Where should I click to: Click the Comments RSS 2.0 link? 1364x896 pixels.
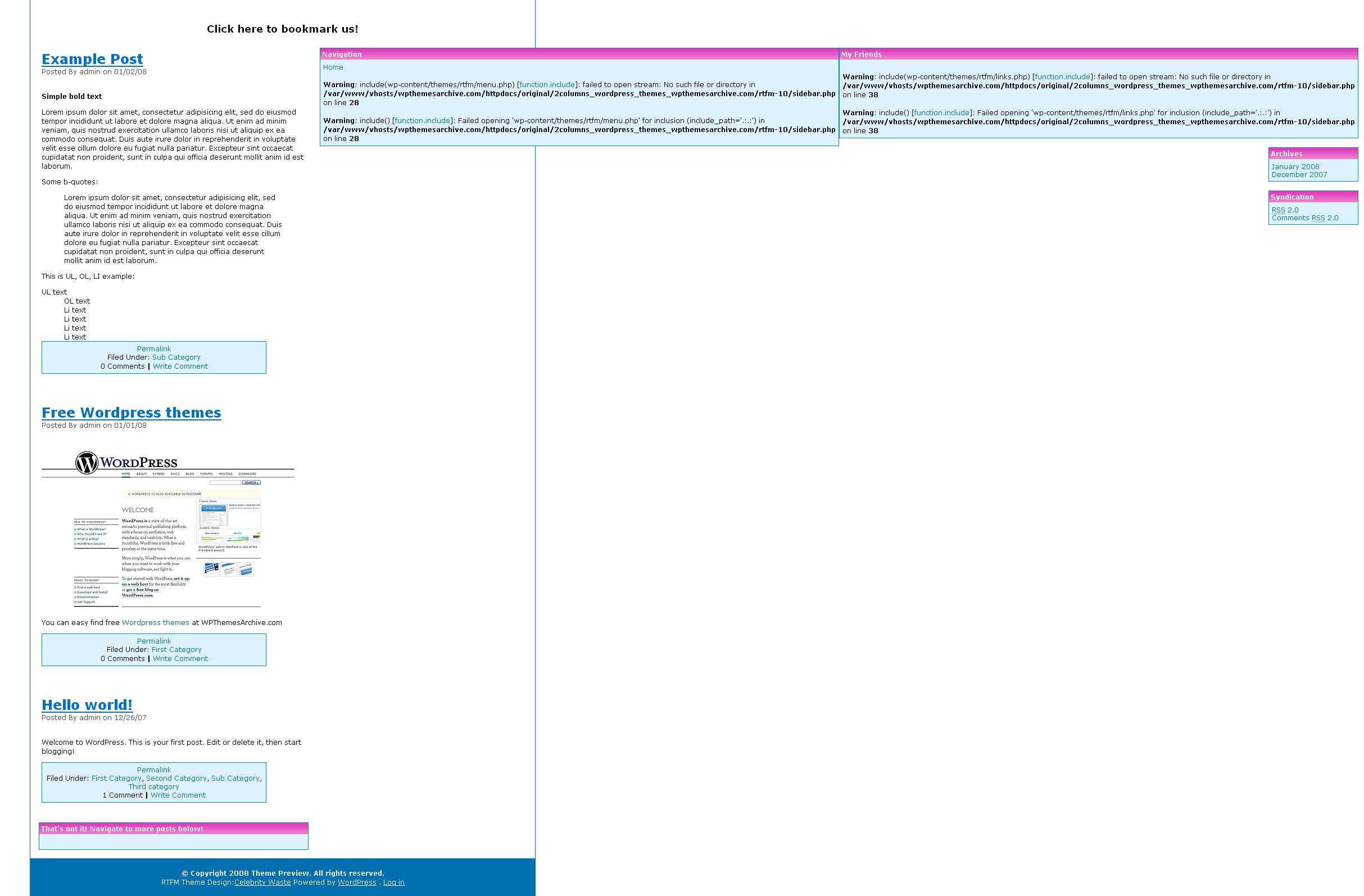pos(1305,219)
